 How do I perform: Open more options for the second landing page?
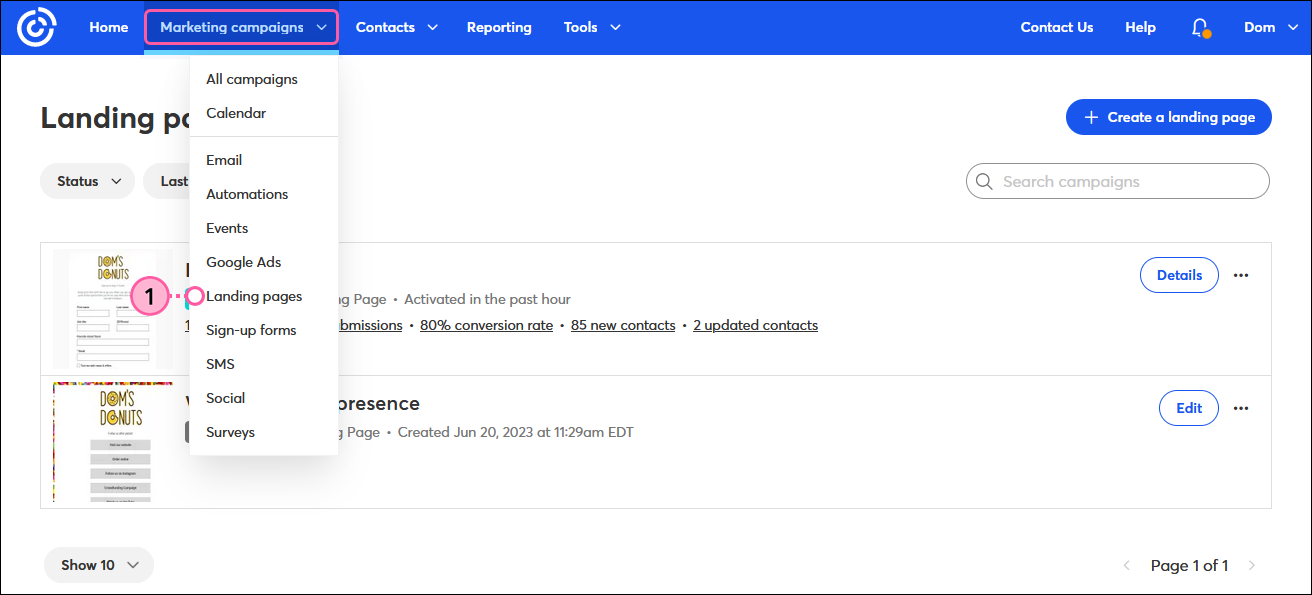pyautogui.click(x=1241, y=408)
